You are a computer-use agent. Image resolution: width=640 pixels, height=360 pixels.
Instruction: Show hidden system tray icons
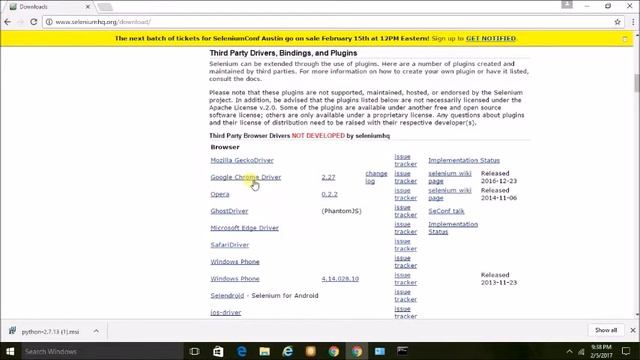(569, 351)
